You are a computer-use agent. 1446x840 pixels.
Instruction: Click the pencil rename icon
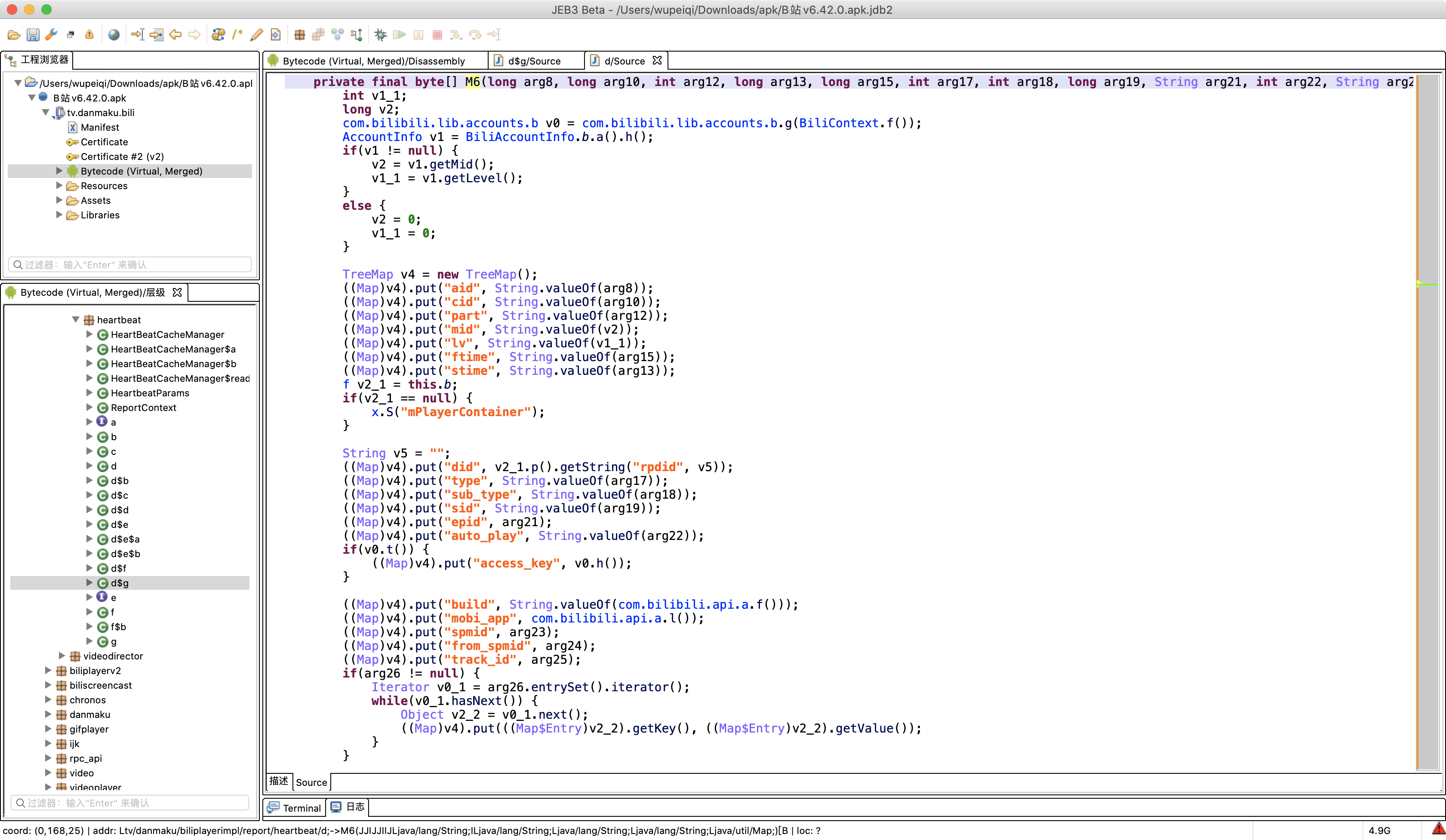[256, 35]
